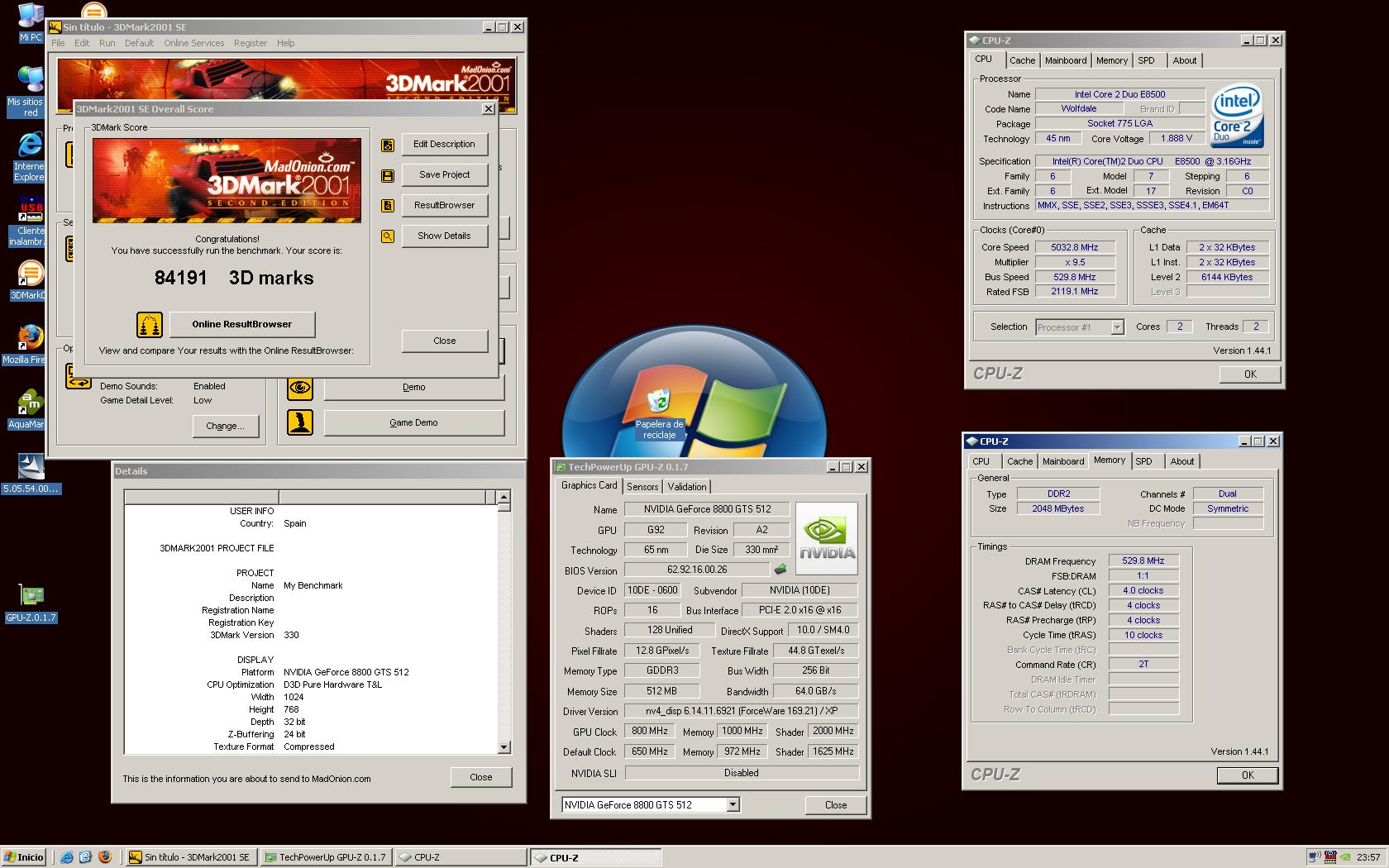
Task: Click the Show Details magnifier icon
Action: coord(387,236)
